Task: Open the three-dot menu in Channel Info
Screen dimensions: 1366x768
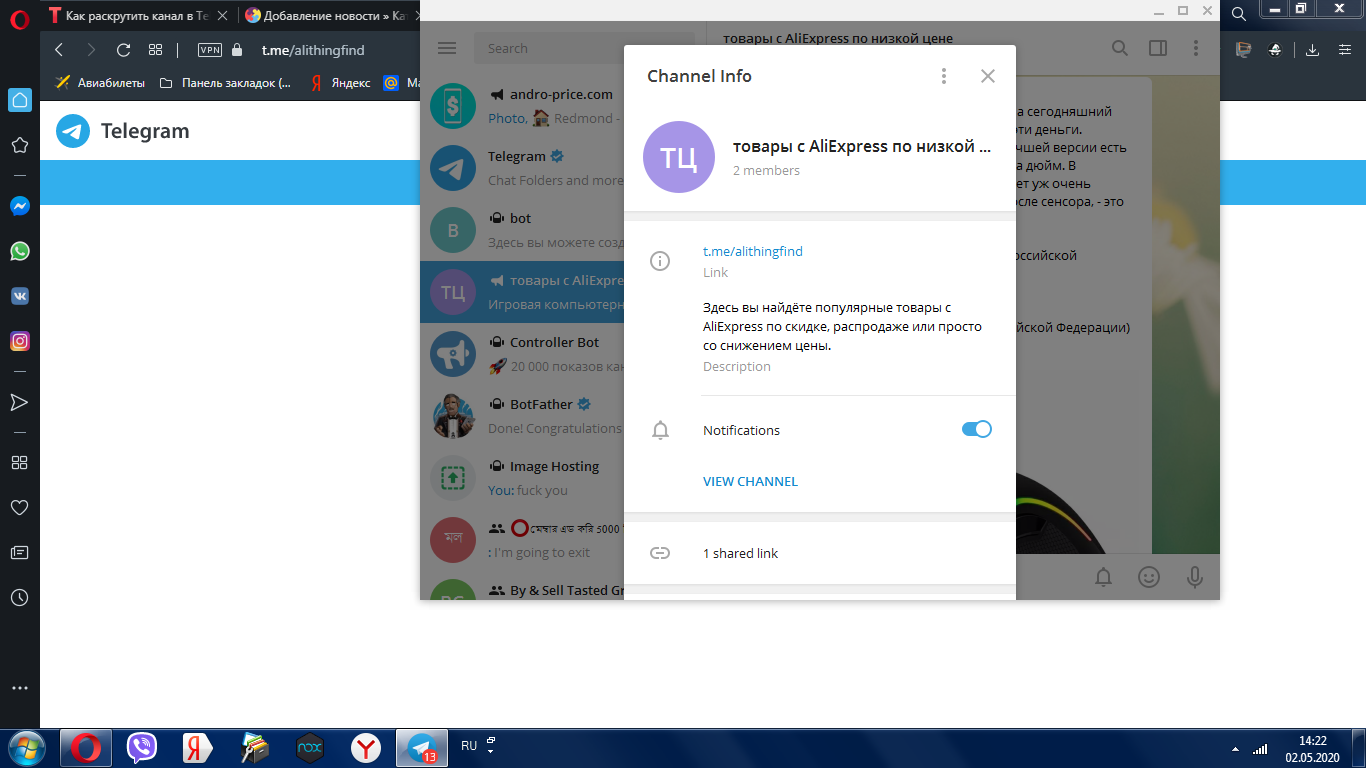Action: tap(943, 76)
